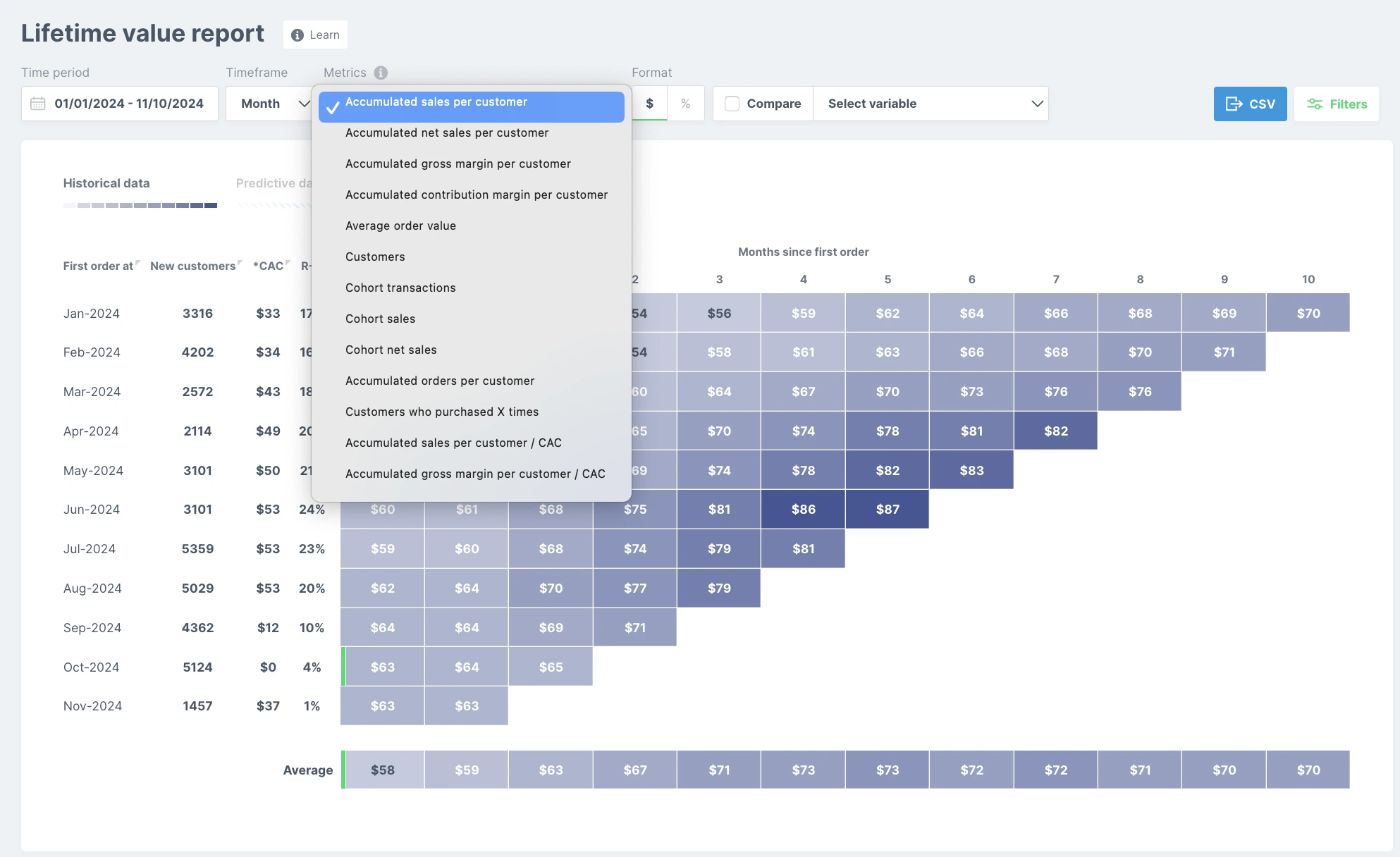
Task: Click the info icon beside Metrics label
Action: tap(381, 73)
